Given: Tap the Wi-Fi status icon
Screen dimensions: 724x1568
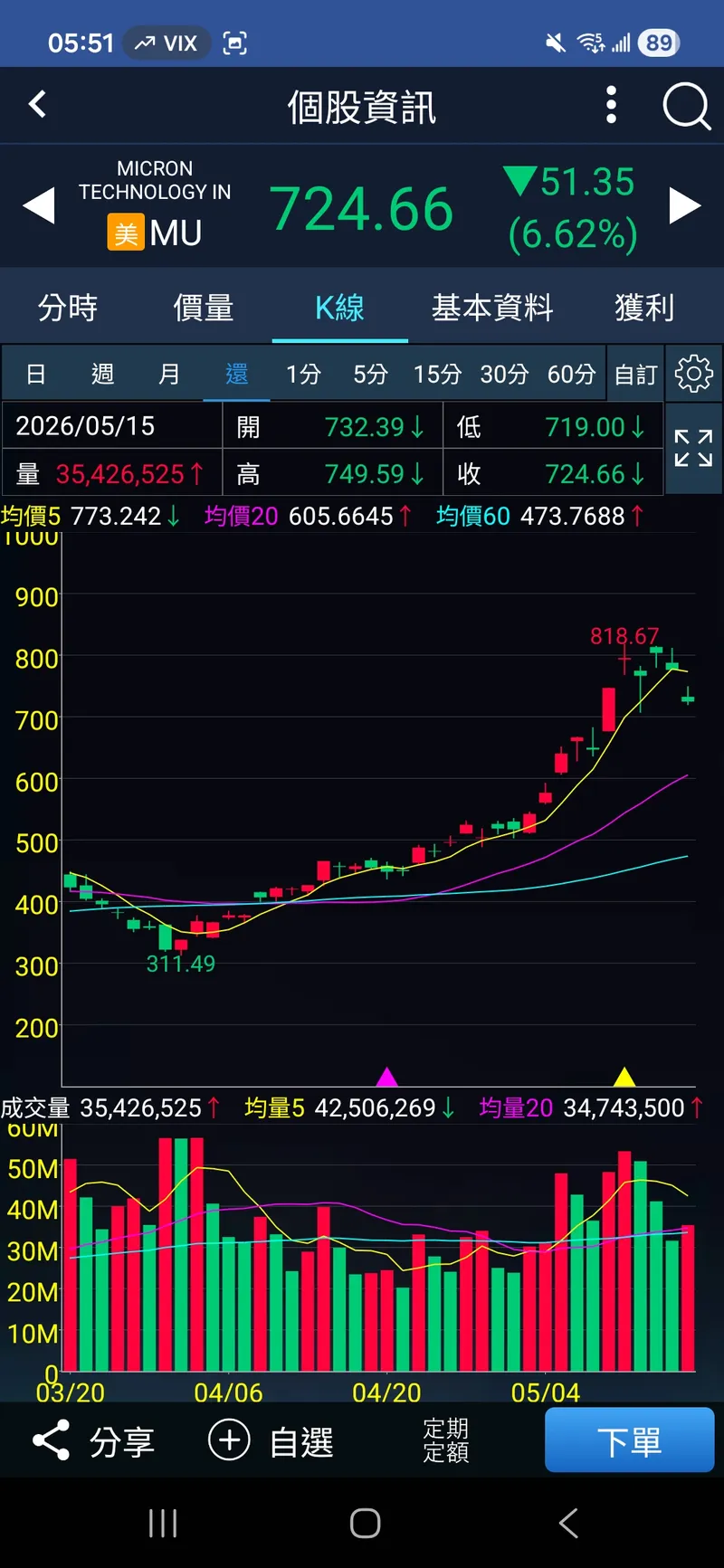Looking at the screenshot, I should [x=590, y=43].
